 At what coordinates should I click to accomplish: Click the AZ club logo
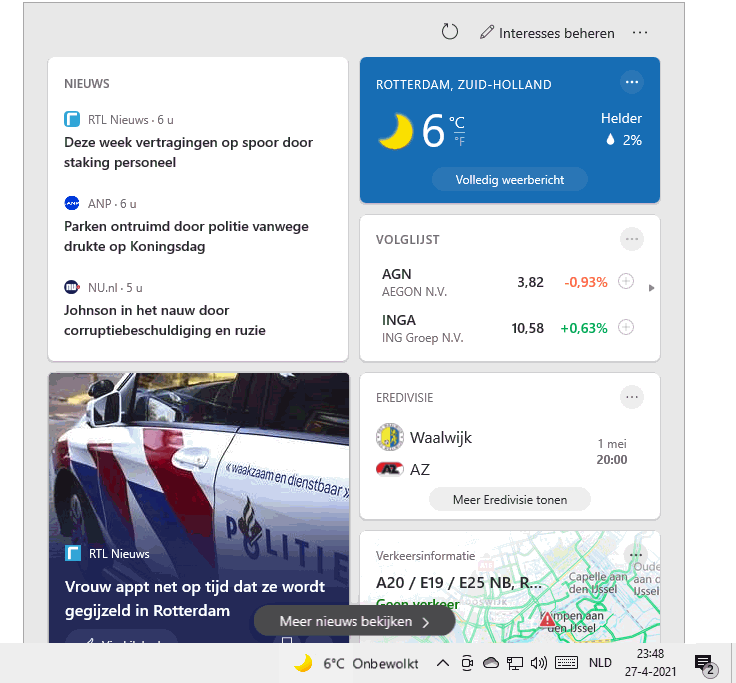pyautogui.click(x=390, y=469)
